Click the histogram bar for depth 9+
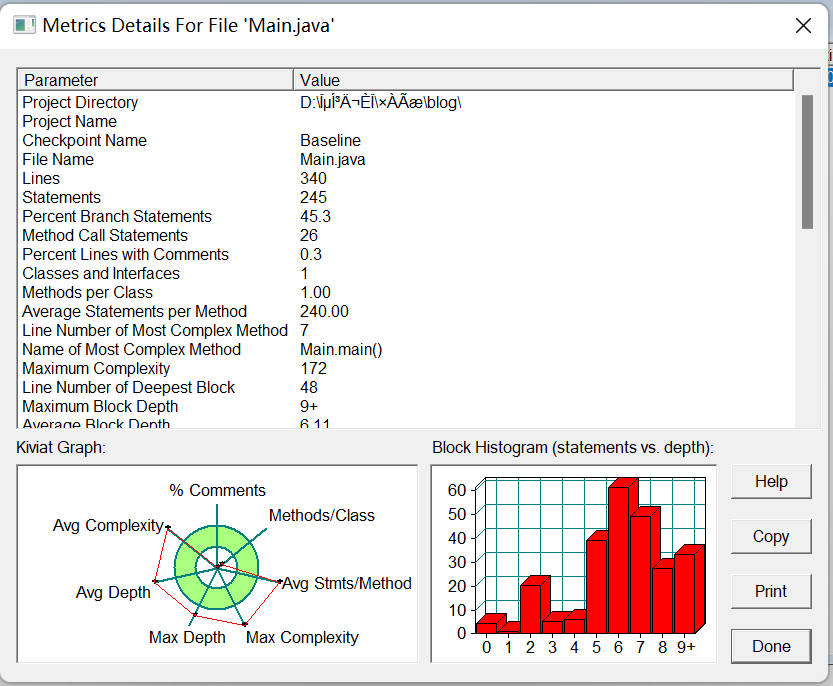 point(686,593)
